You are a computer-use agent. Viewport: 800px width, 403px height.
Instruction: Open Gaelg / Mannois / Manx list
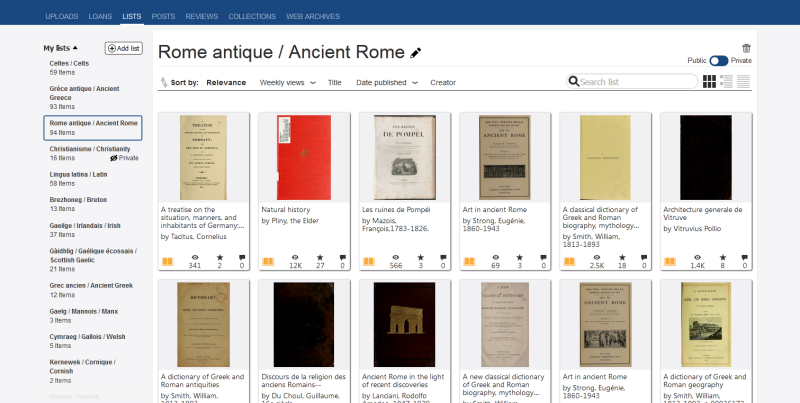[93, 316]
